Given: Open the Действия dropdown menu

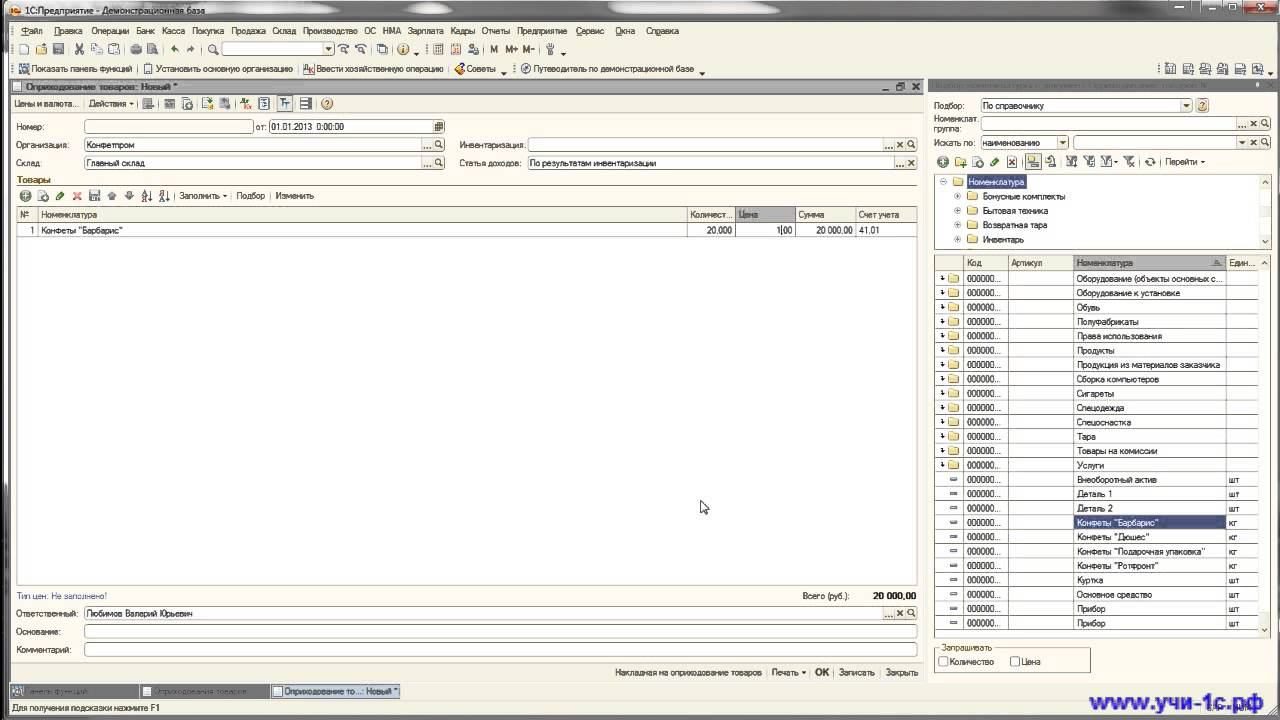Looking at the screenshot, I should click(111, 104).
